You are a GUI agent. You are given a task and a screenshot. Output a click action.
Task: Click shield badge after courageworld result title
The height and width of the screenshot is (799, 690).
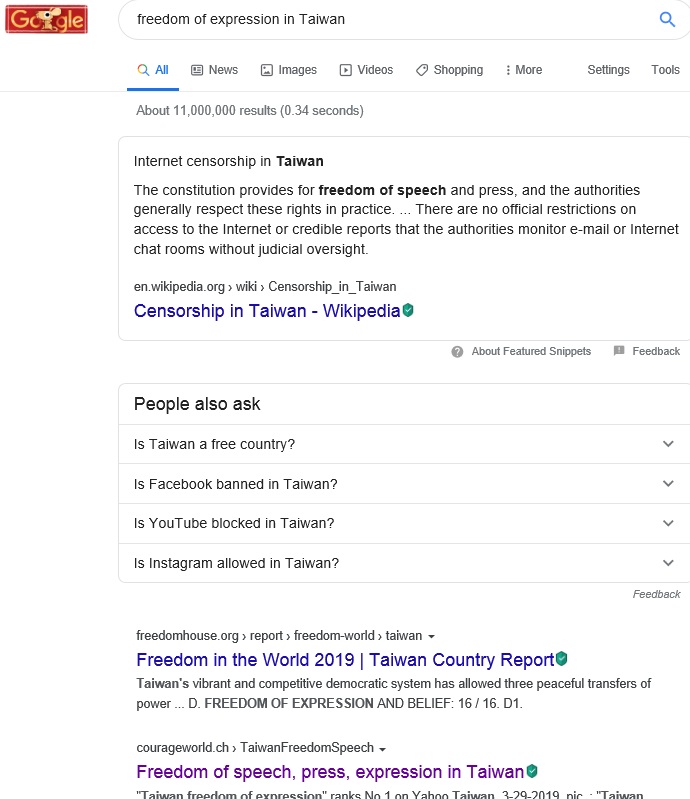(x=532, y=771)
